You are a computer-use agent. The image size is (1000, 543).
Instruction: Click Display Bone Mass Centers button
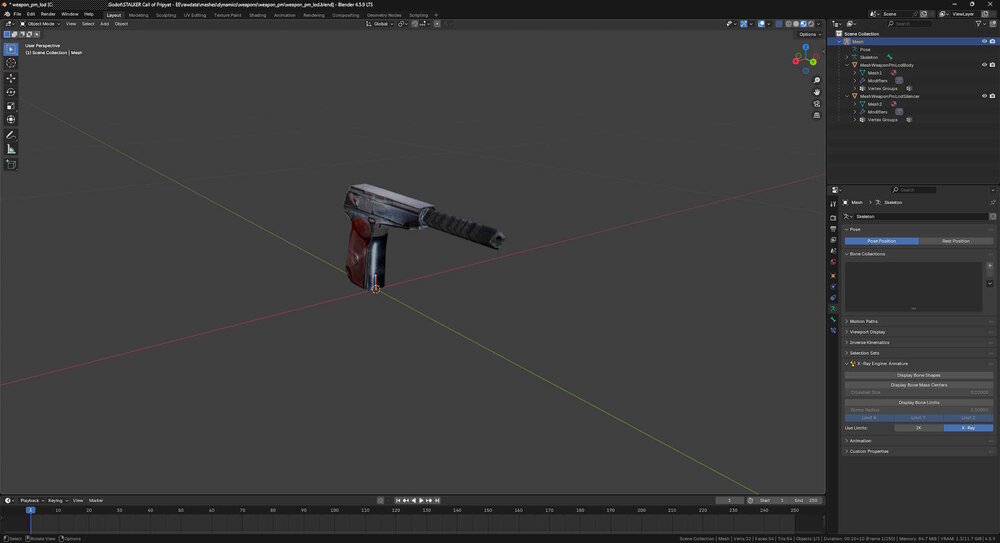(918, 385)
